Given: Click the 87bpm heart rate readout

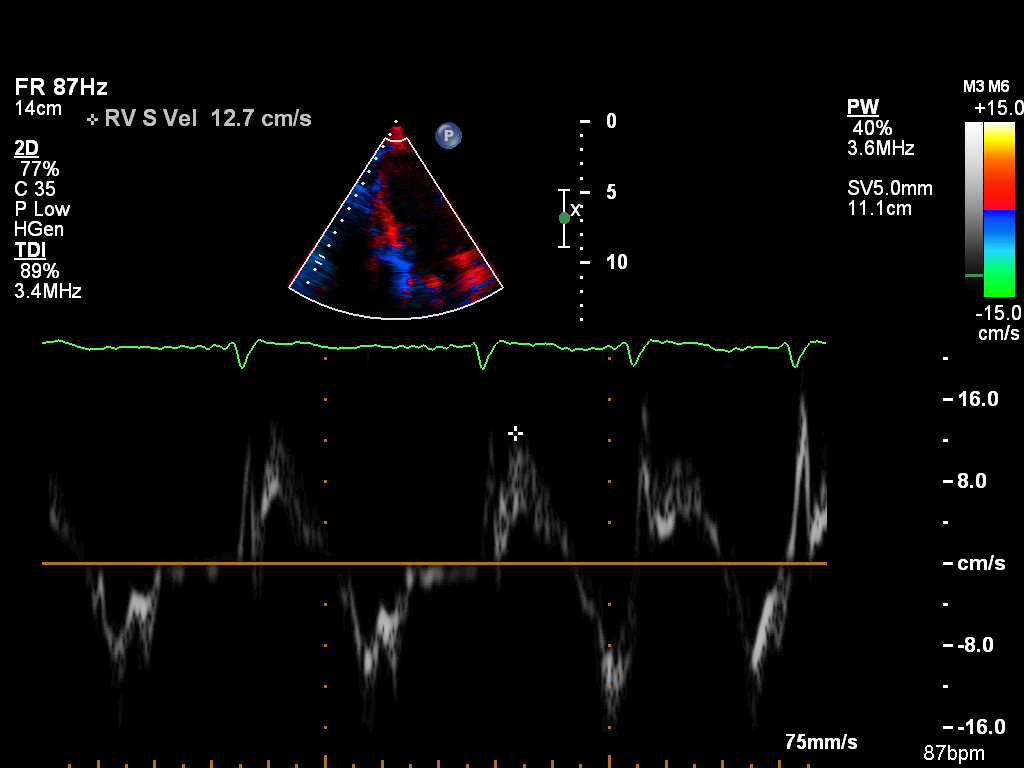Looking at the screenshot, I should [953, 753].
